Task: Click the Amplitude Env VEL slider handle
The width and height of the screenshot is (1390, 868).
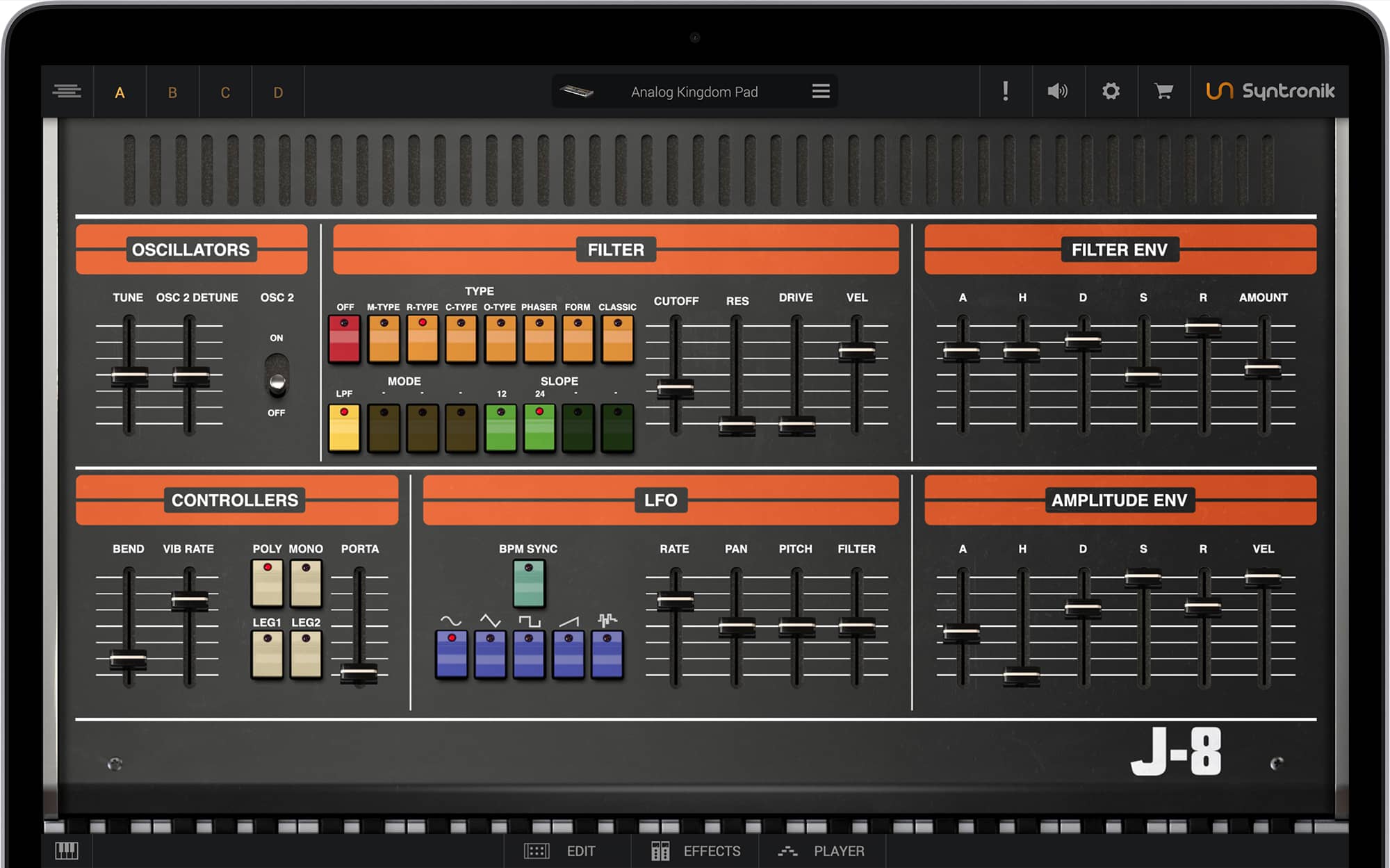Action: (x=1263, y=576)
